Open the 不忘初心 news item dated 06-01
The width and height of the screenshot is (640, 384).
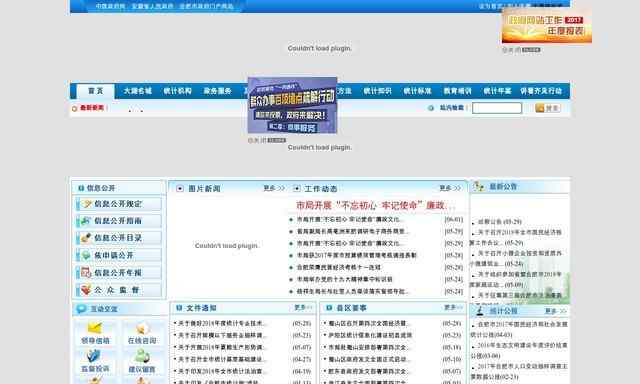coord(351,220)
